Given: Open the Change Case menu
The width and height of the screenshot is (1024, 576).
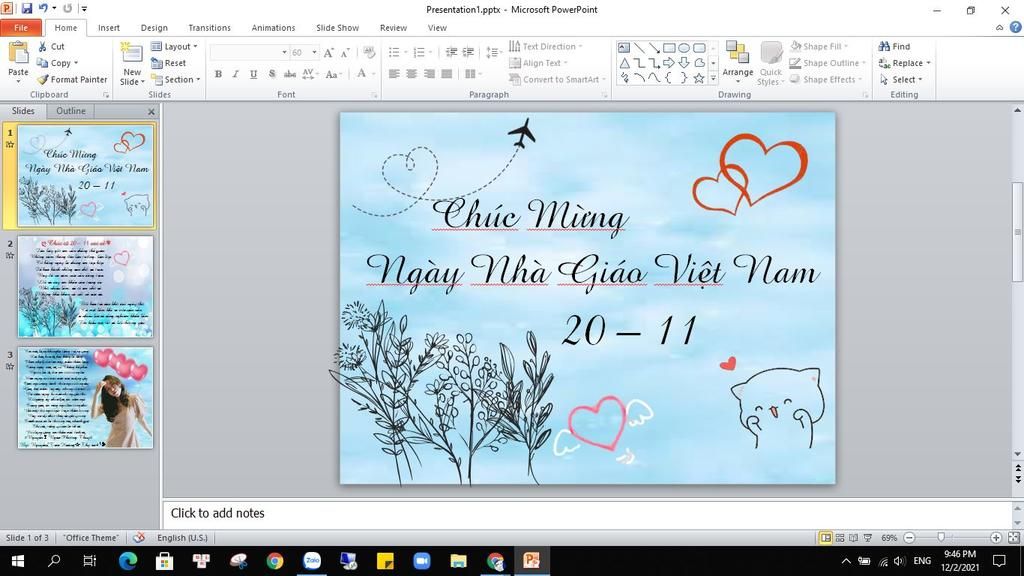Looking at the screenshot, I should coord(333,74).
